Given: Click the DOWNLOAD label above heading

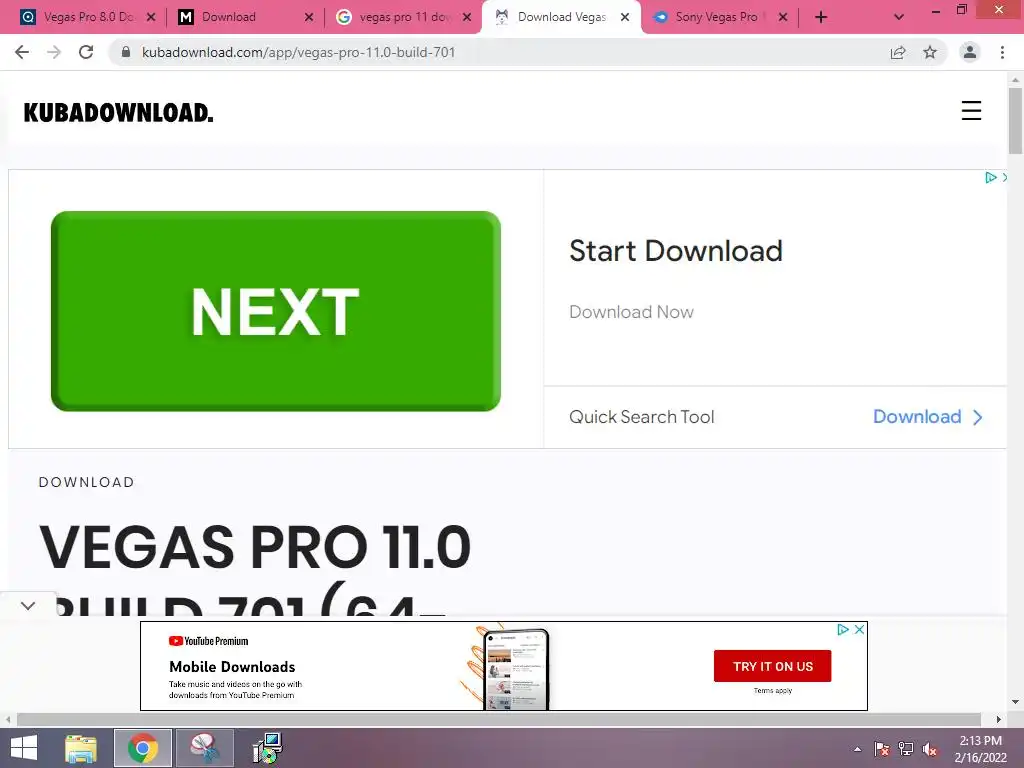Looking at the screenshot, I should tap(86, 482).
